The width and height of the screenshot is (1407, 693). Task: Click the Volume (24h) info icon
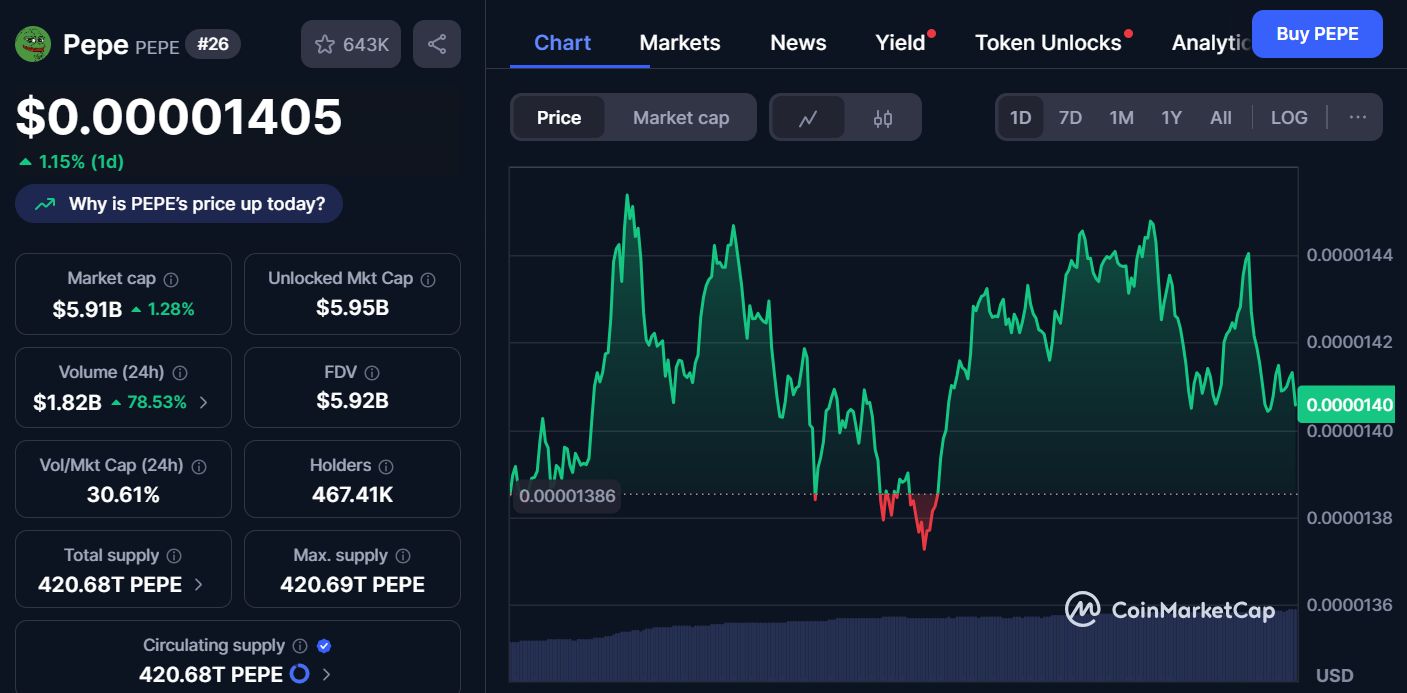[x=180, y=372]
